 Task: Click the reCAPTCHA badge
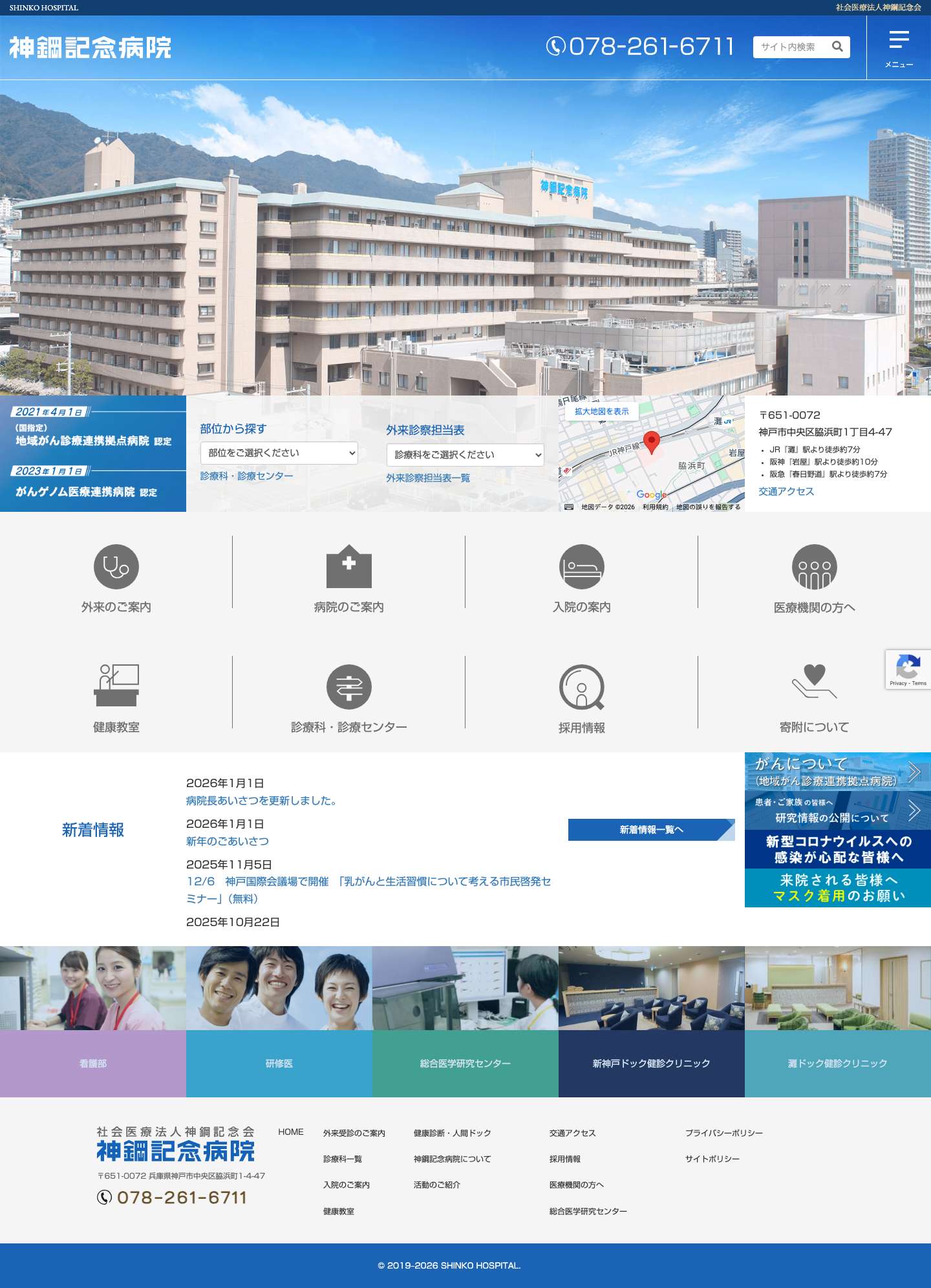click(x=908, y=670)
